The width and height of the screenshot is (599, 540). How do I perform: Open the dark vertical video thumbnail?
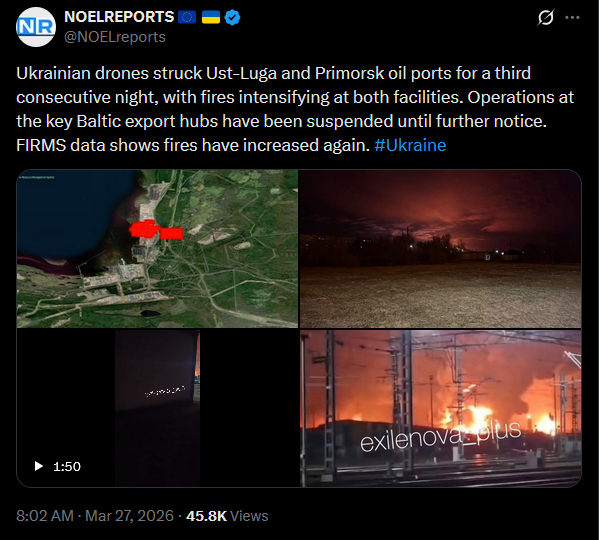coord(157,408)
